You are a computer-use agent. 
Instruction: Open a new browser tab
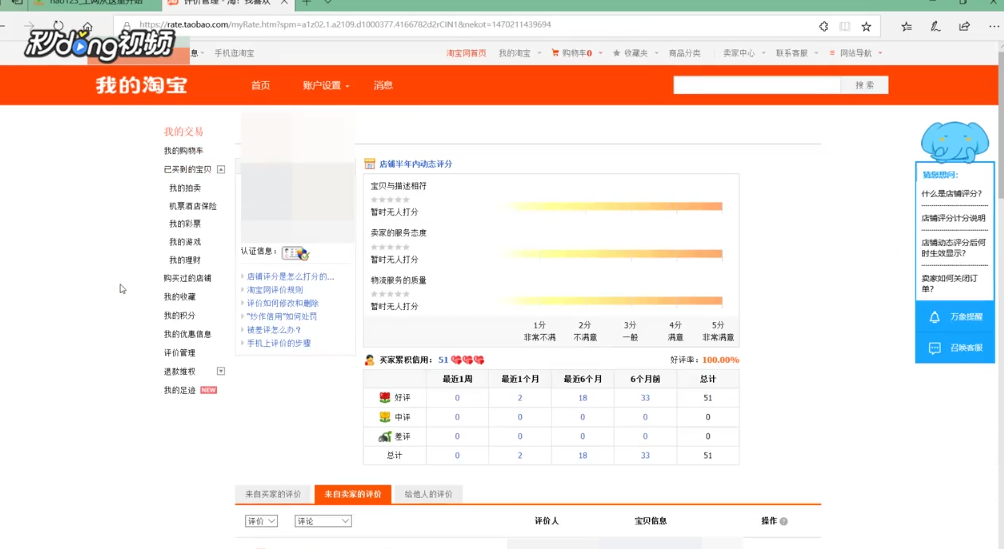click(x=307, y=3)
